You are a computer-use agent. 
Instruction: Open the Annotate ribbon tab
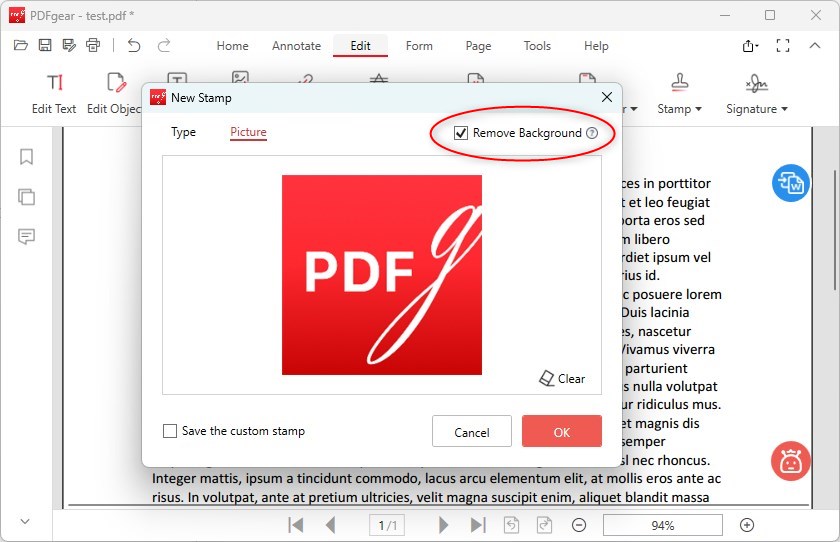(x=296, y=46)
